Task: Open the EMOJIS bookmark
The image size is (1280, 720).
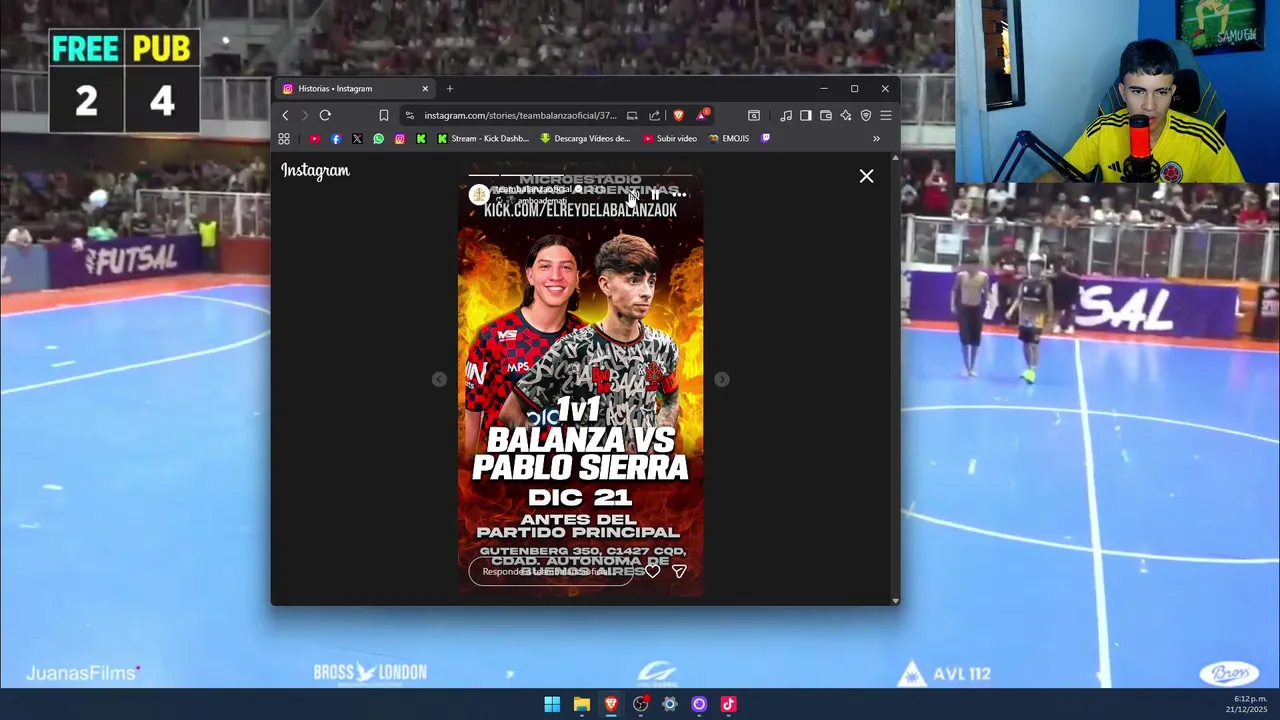Action: (x=728, y=139)
